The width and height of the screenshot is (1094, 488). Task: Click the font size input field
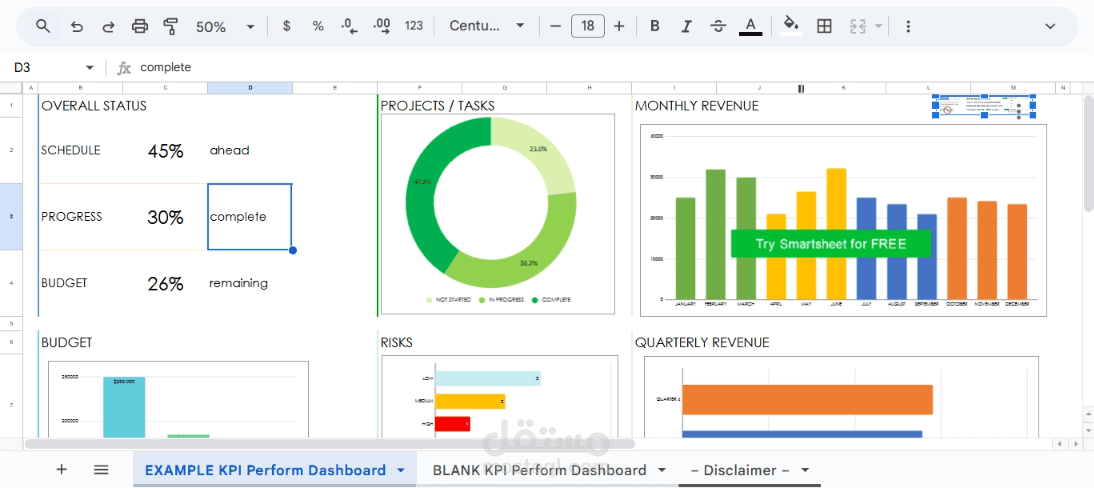587,27
